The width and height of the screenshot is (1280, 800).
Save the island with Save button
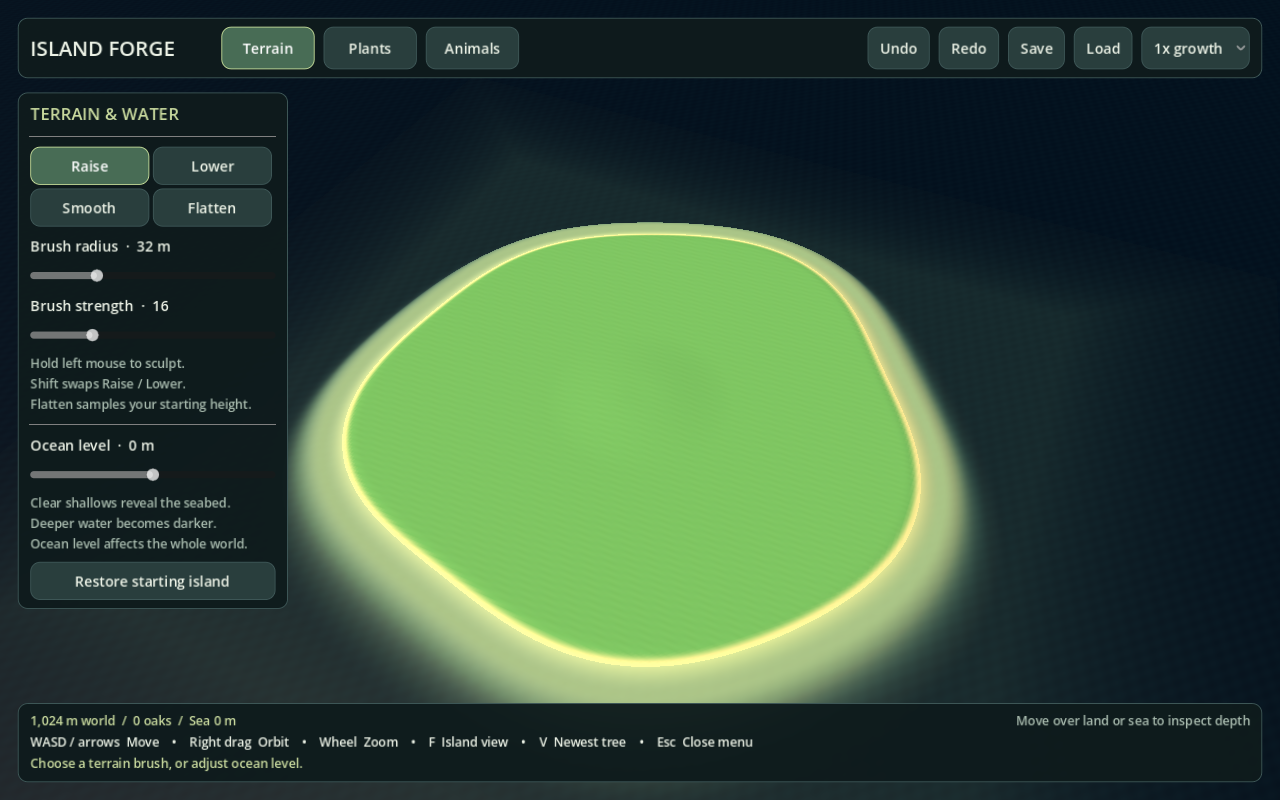[x=1036, y=48]
